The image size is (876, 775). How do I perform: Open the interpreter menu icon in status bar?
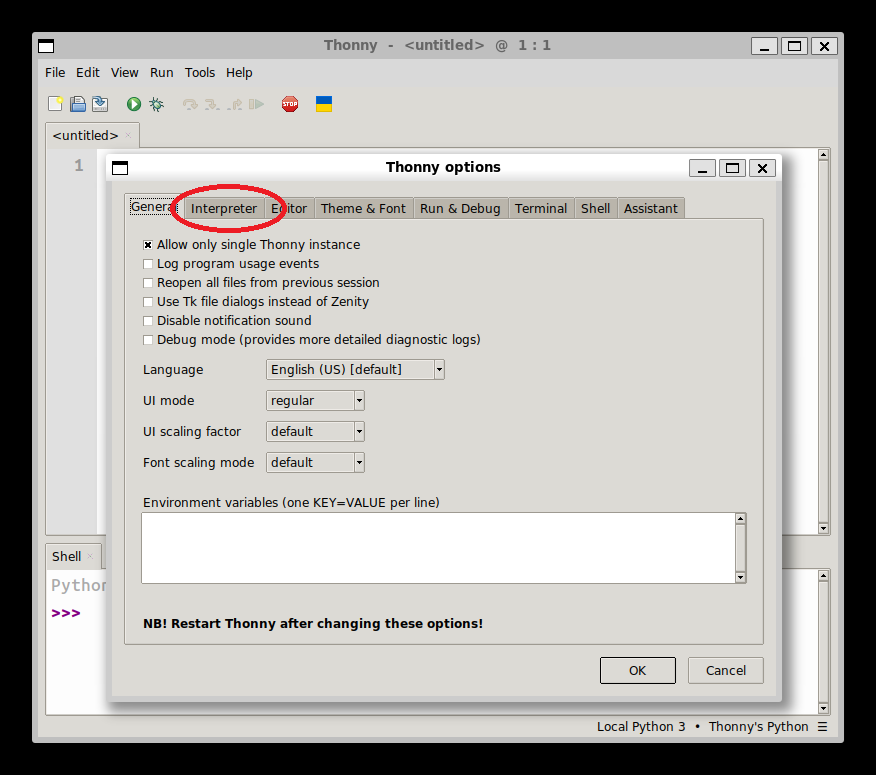click(822, 726)
